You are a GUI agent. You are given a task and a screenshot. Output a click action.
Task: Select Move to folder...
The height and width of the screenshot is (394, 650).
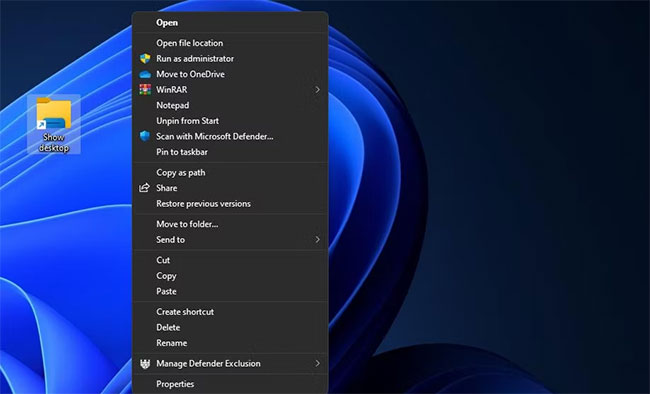coord(230,224)
